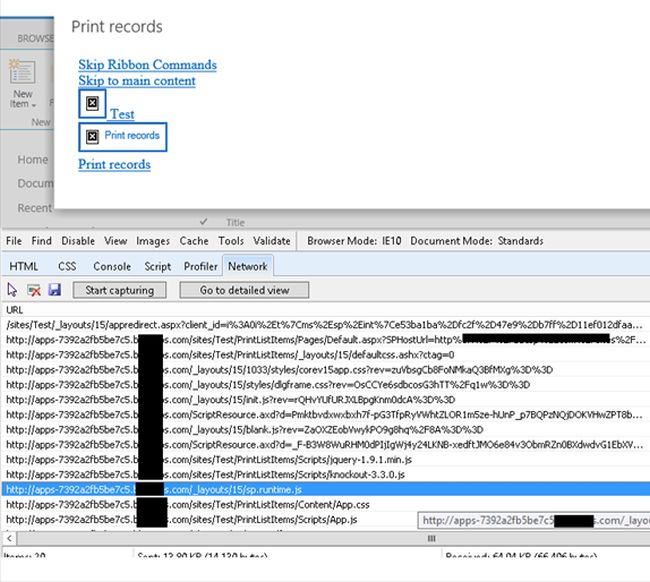The image size is (650, 582).
Task: Select the Pages/Default.aspx request row
Action: point(325,340)
